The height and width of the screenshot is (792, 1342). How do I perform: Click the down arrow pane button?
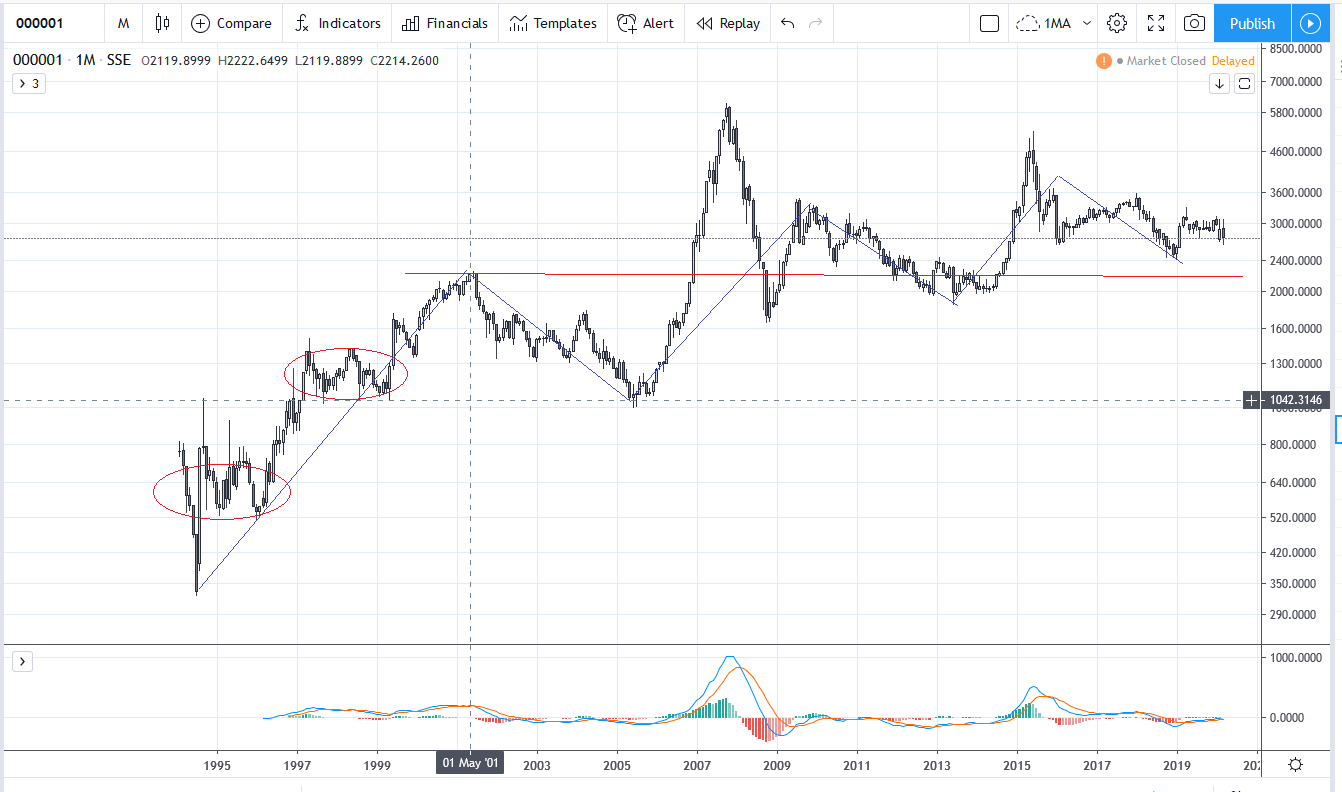click(x=1219, y=84)
